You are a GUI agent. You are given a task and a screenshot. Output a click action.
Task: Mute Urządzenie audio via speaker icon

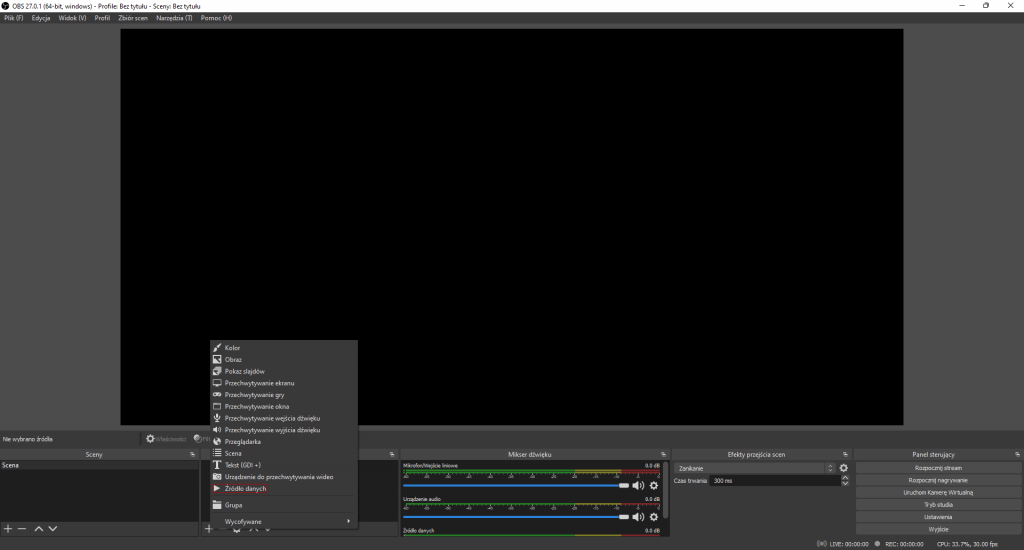[x=638, y=517]
